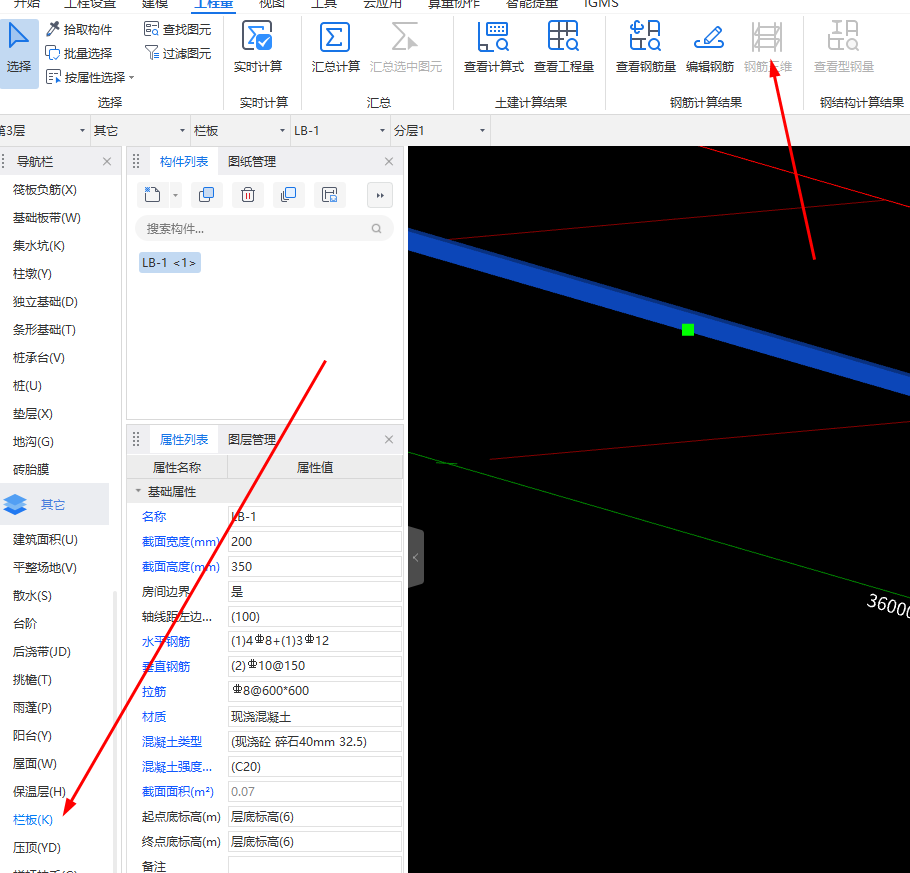Viewport: 910px width, 873px height.
Task: Select 栏板(K) in navigation
Action: [33, 820]
